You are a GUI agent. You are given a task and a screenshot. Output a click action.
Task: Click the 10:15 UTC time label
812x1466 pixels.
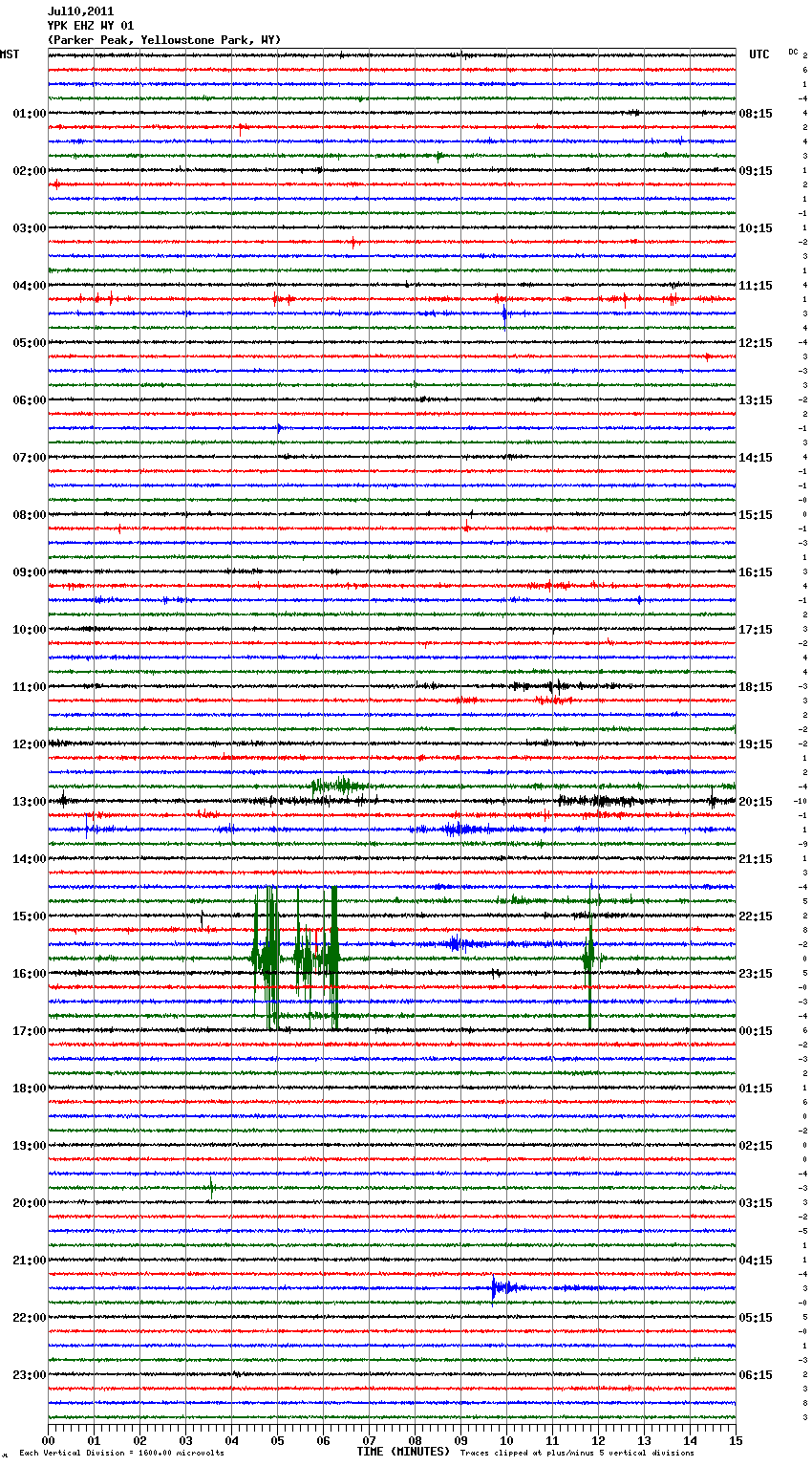click(756, 228)
